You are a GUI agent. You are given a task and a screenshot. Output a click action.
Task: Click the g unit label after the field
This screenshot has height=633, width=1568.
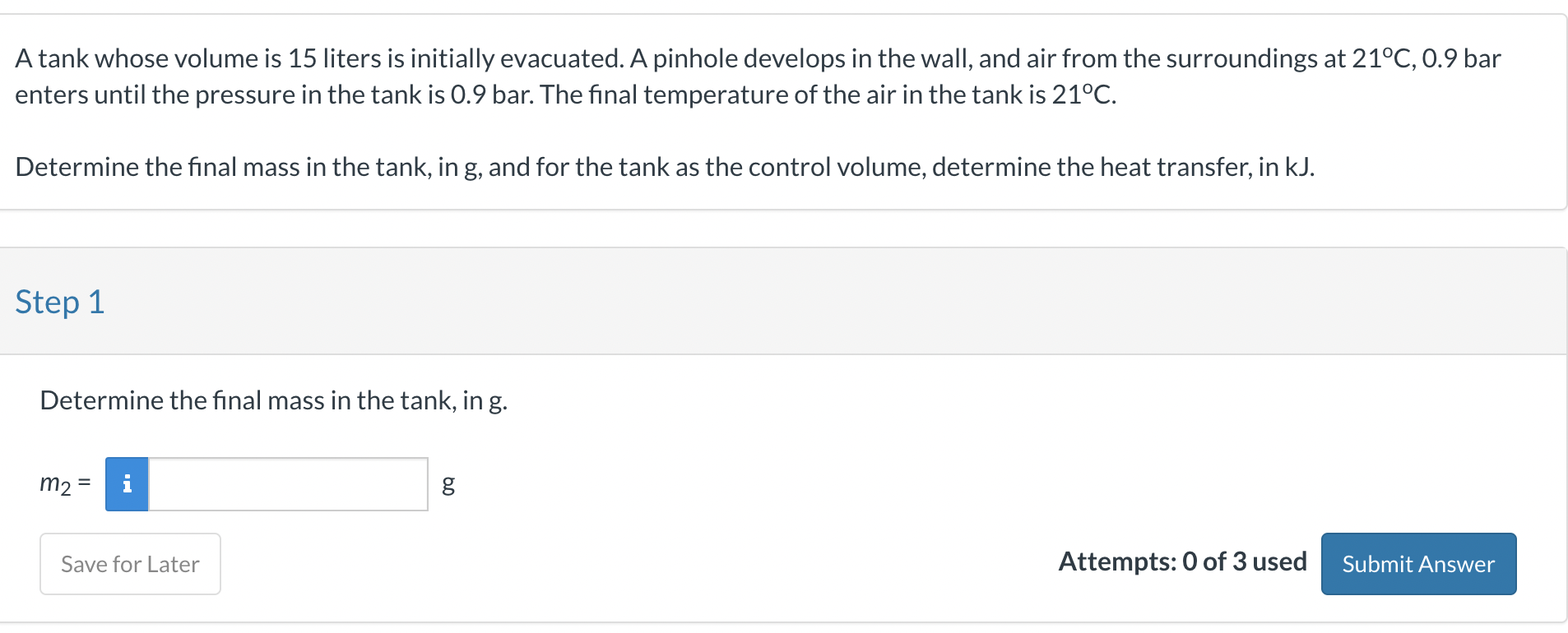448,484
